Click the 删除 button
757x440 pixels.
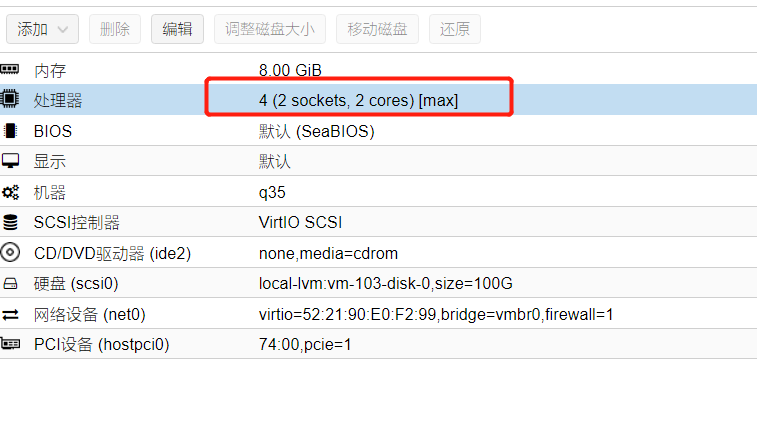tap(115, 29)
